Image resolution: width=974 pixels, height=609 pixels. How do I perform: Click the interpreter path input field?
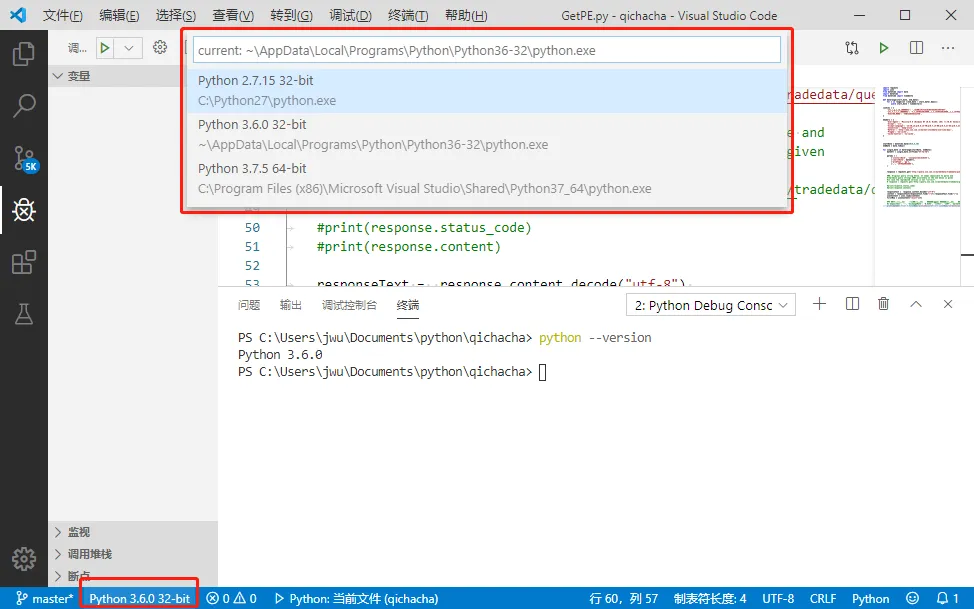[x=487, y=50]
